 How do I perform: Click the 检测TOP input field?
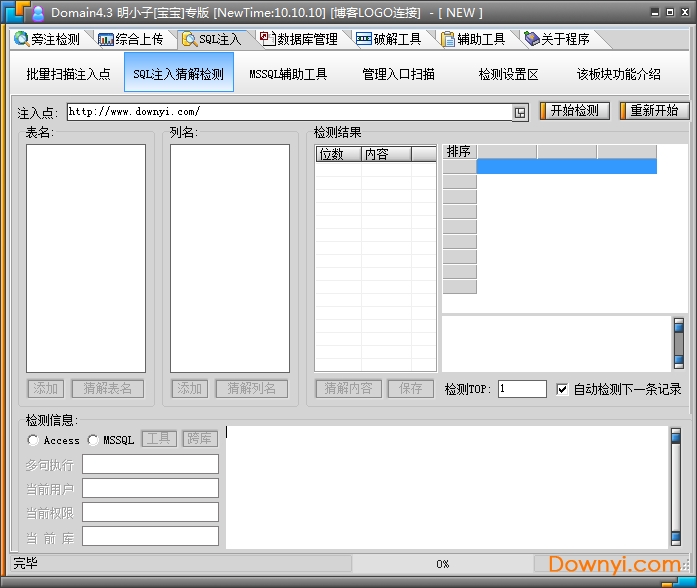pyautogui.click(x=522, y=389)
